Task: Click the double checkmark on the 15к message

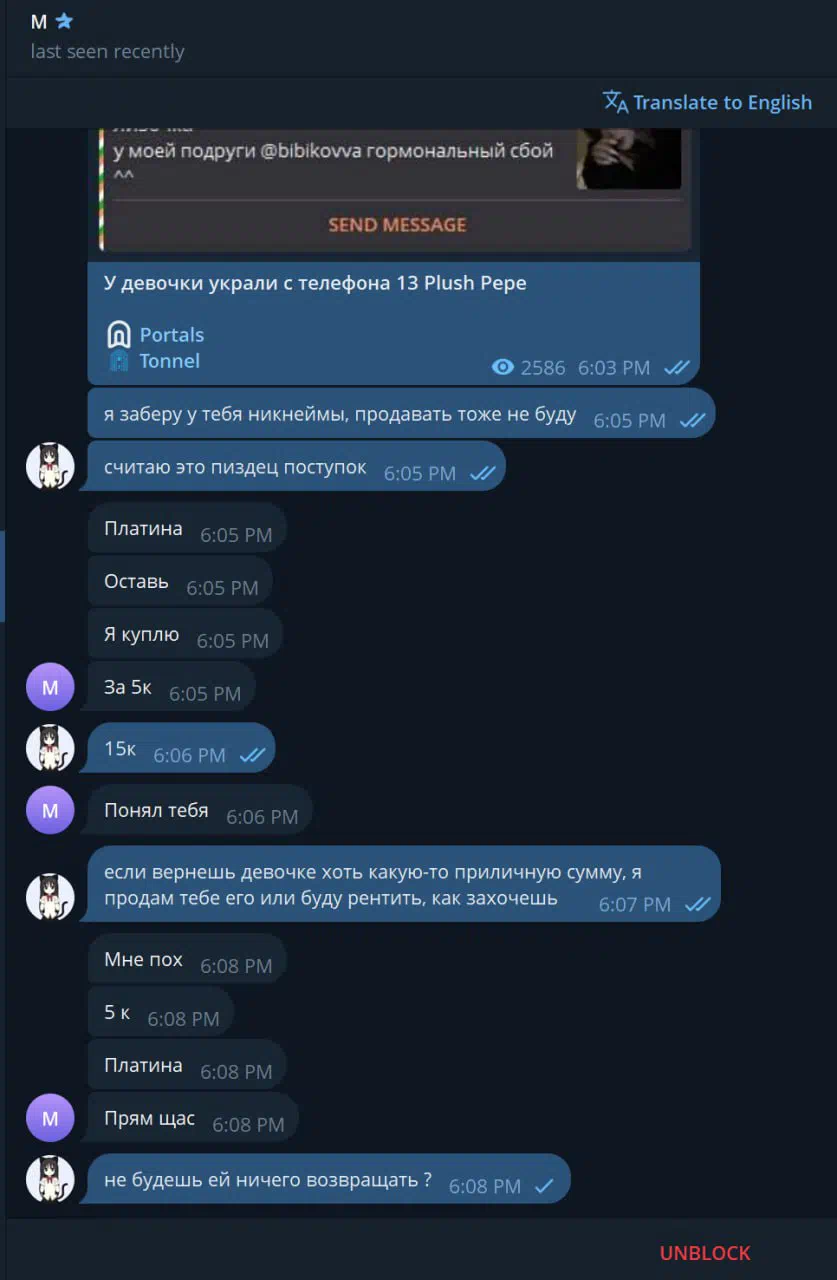Action: [252, 755]
